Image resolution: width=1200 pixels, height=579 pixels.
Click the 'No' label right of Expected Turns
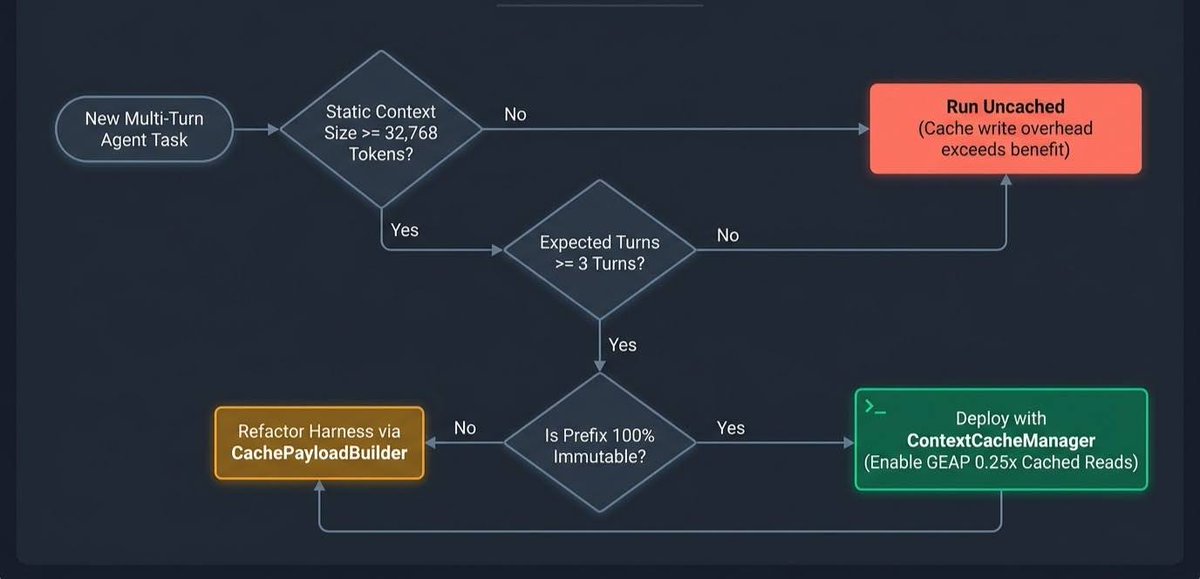(728, 235)
